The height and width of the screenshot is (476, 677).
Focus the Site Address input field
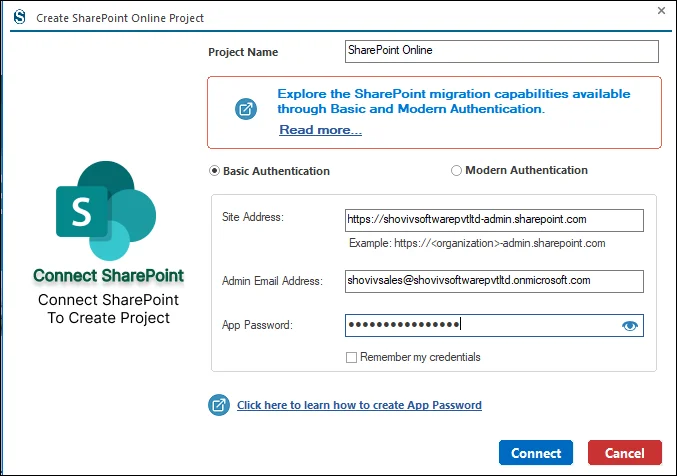click(494, 220)
